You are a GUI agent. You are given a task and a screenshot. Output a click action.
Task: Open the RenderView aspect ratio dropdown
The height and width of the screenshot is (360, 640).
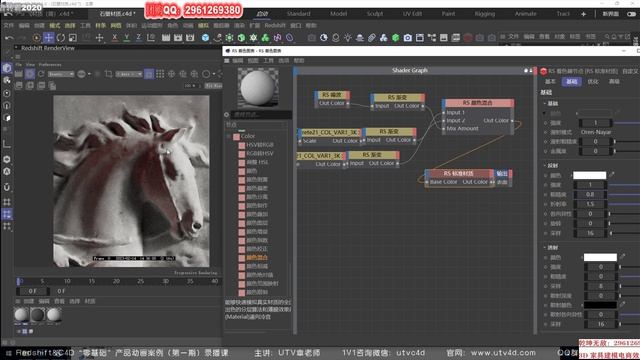[129, 74]
